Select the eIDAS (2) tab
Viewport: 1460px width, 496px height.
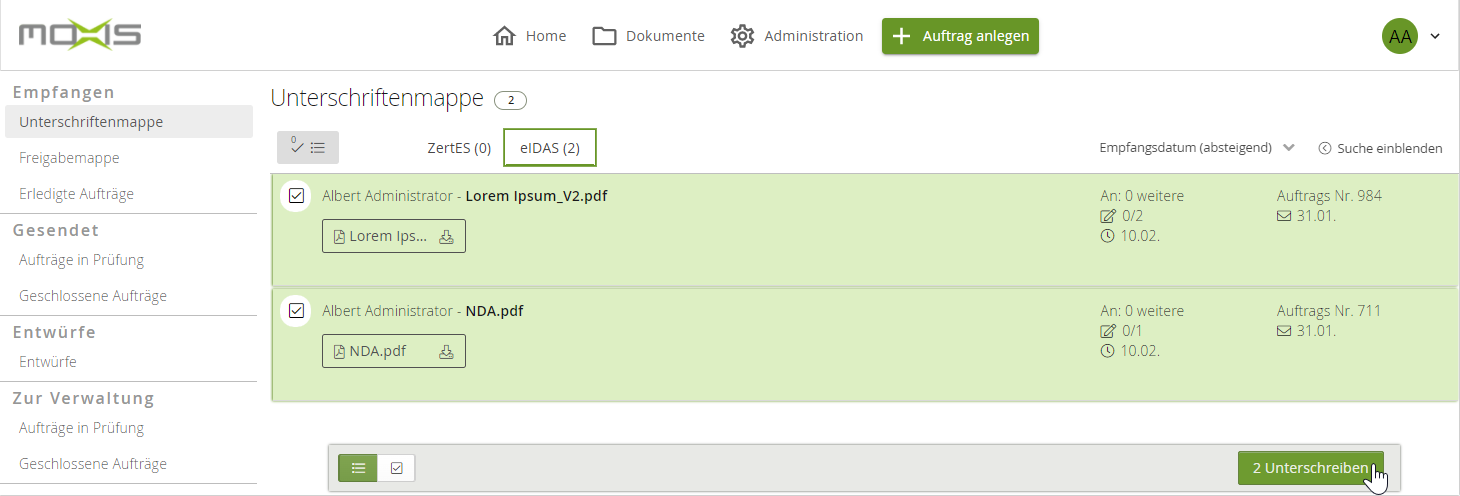[550, 148]
